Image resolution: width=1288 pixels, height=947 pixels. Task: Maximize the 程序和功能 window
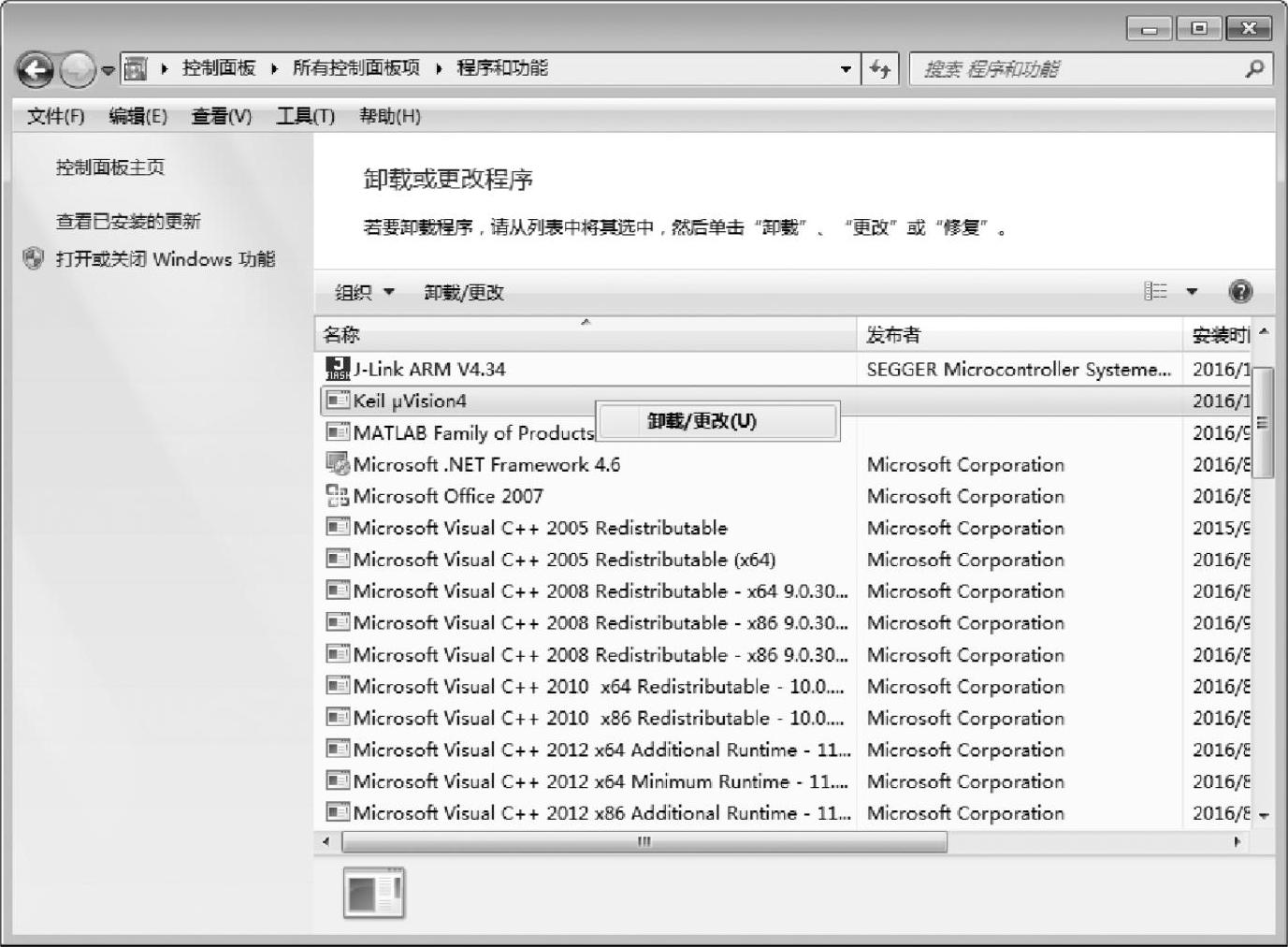pyautogui.click(x=1199, y=29)
